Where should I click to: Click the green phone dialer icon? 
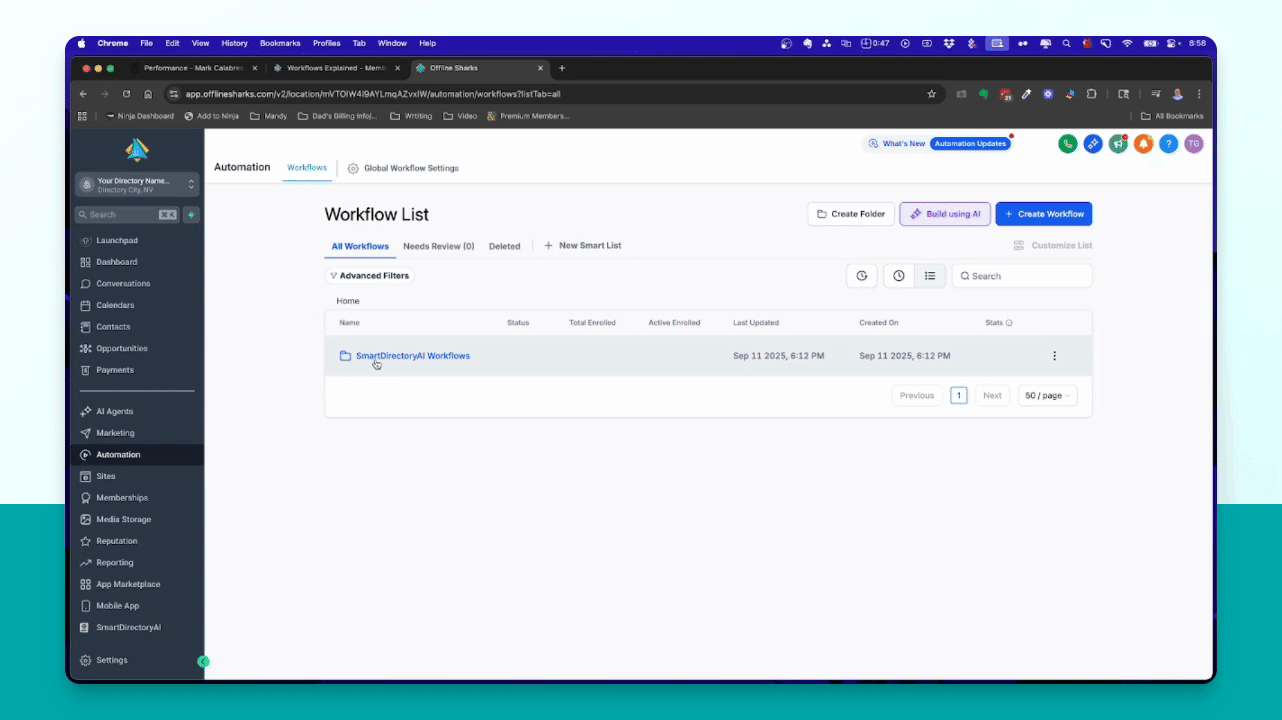point(1068,144)
